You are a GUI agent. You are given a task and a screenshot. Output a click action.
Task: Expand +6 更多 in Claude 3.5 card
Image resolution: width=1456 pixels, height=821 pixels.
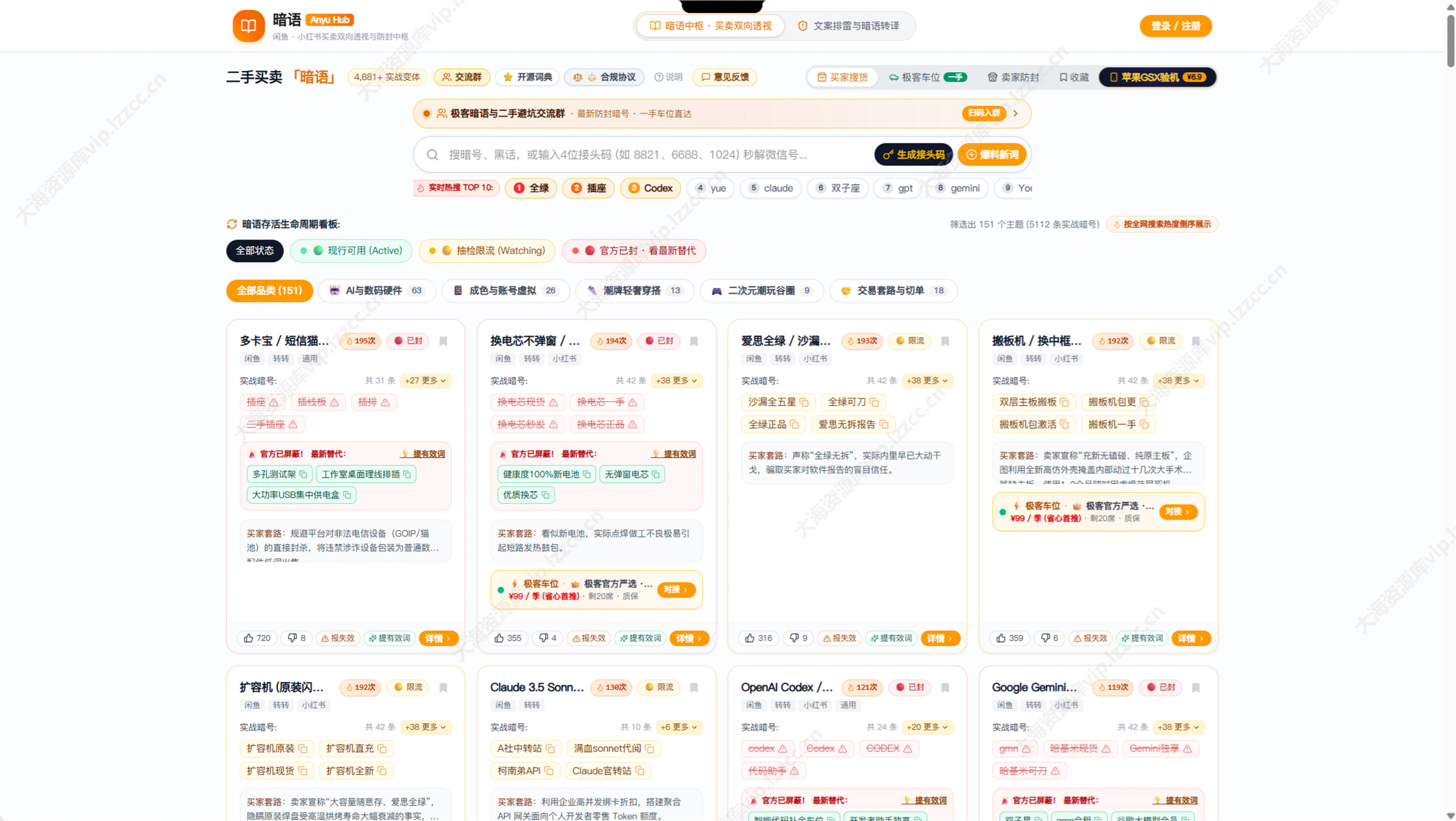click(x=678, y=727)
